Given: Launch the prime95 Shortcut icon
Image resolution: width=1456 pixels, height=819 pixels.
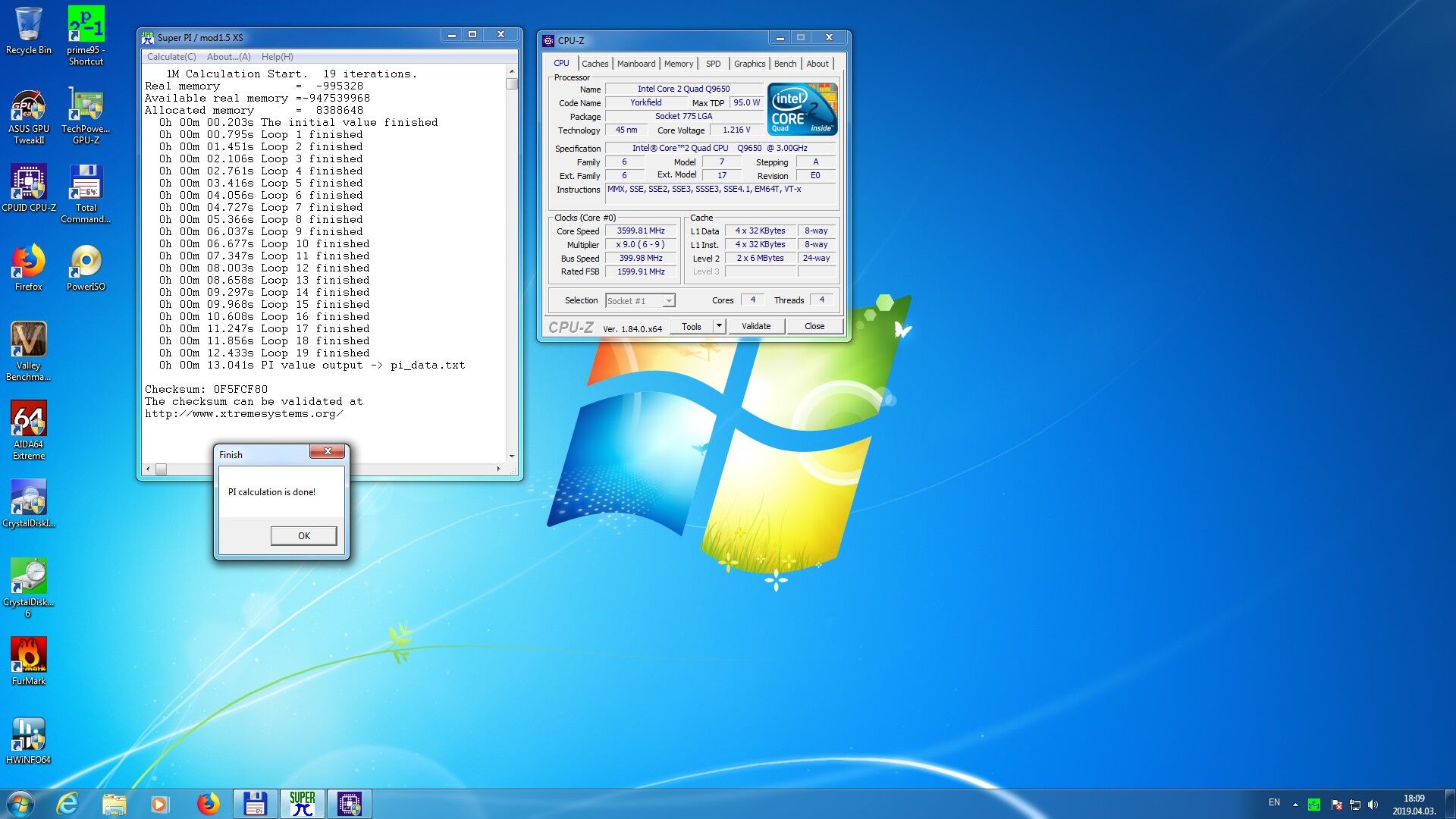Looking at the screenshot, I should click(86, 36).
